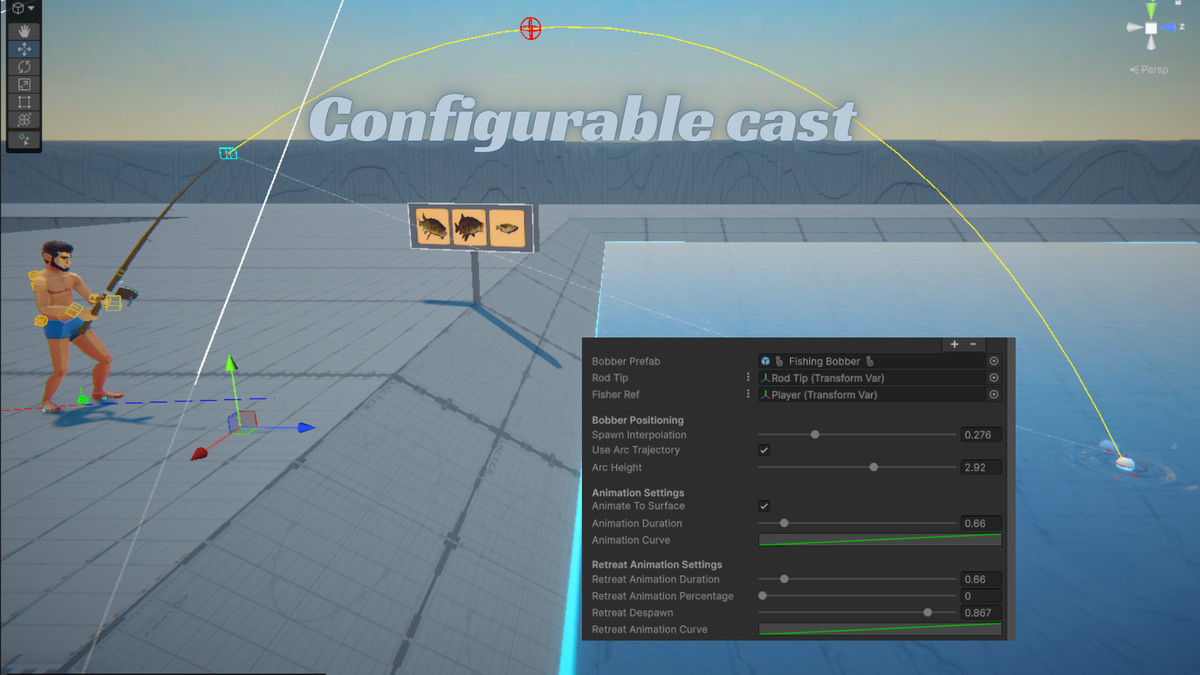Select the Rotate tool
This screenshot has height=675, width=1200.
tap(25, 67)
